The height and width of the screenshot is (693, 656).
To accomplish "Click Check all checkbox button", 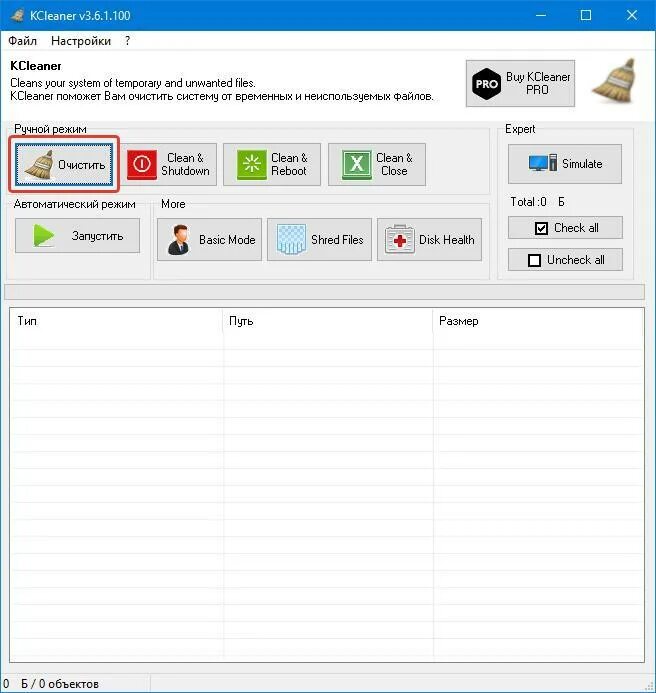I will (565, 228).
